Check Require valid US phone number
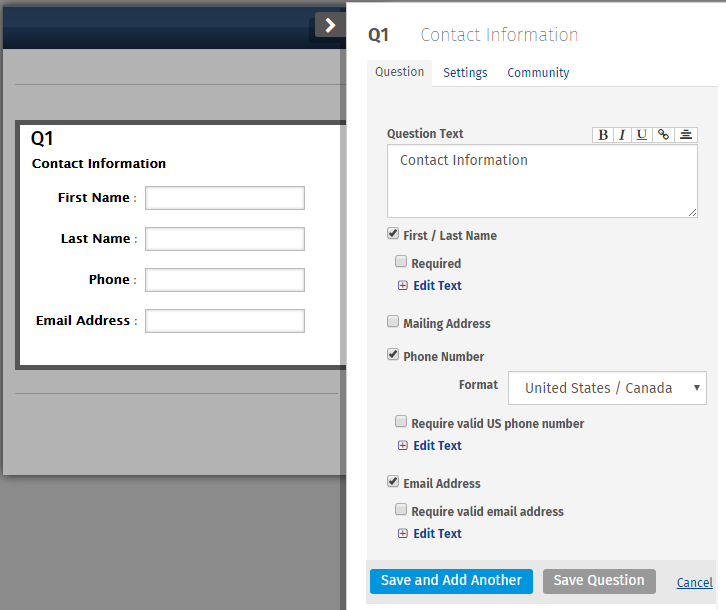 coord(401,422)
